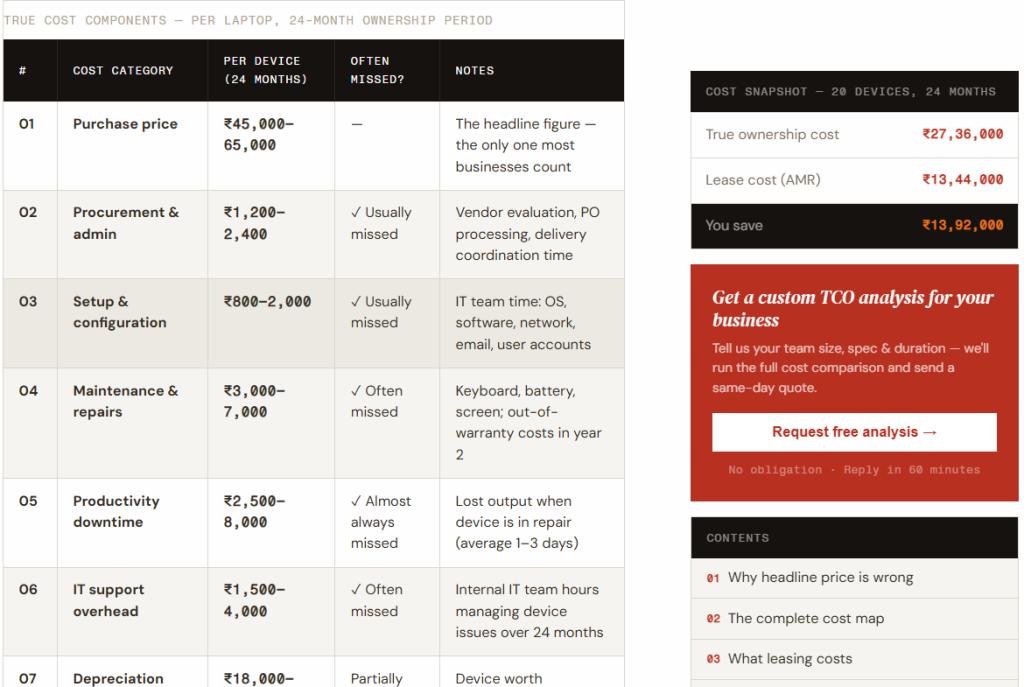Viewport: 1024px width, 687px height.
Task: Click the 'You save' ₹13,92,000 row
Action: pyautogui.click(x=854, y=226)
